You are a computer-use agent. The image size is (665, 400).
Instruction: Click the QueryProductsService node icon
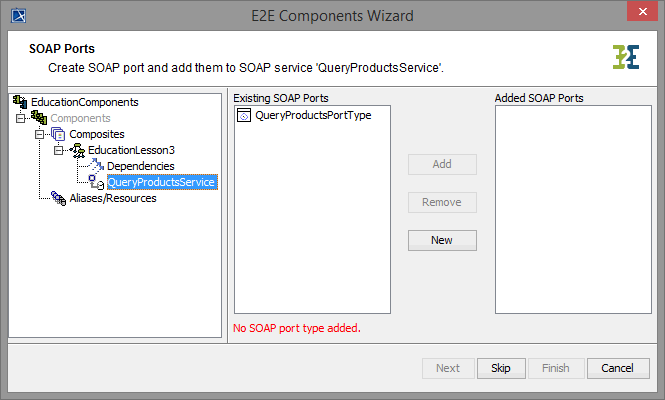[x=97, y=182]
